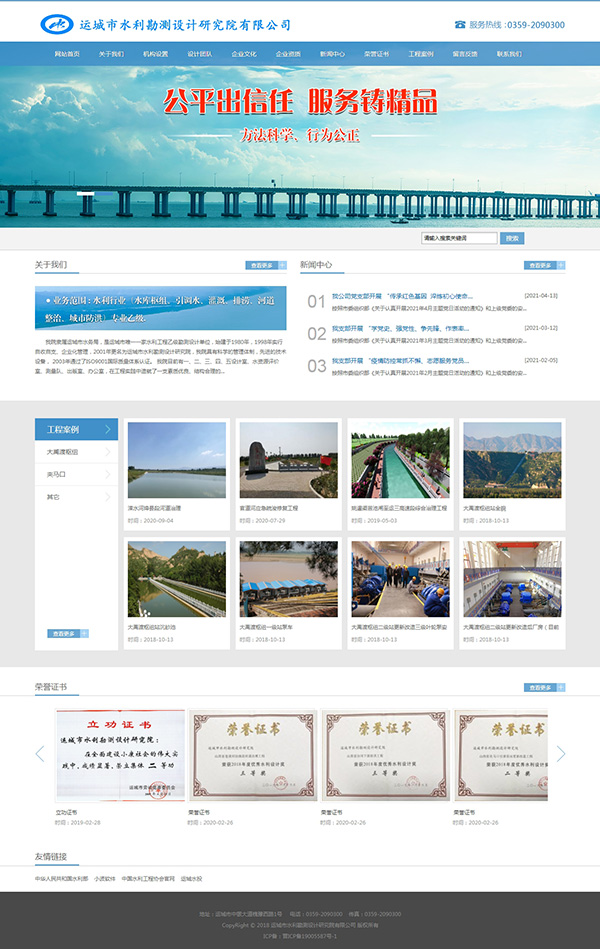Expand the 其它 project category
Viewport: 600px width, 949px height.
coord(52,497)
